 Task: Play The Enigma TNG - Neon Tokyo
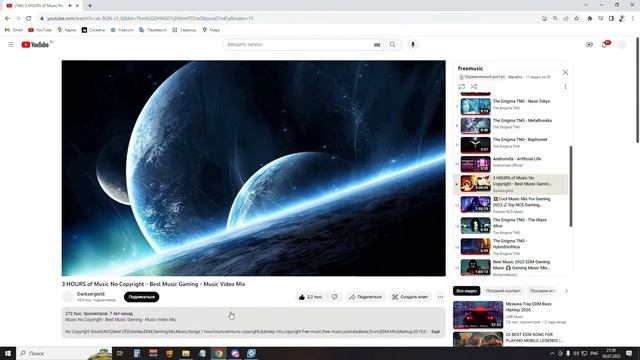pyautogui.click(x=511, y=105)
